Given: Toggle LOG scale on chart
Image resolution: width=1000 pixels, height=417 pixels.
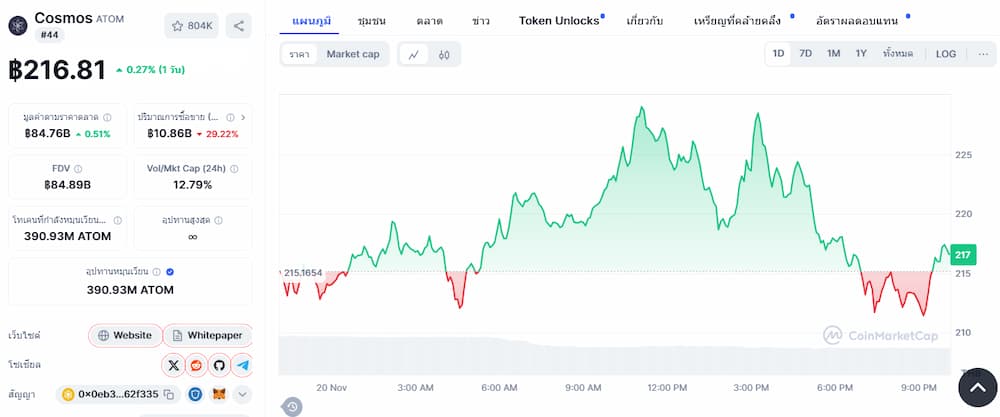Looking at the screenshot, I should click(x=946, y=54).
